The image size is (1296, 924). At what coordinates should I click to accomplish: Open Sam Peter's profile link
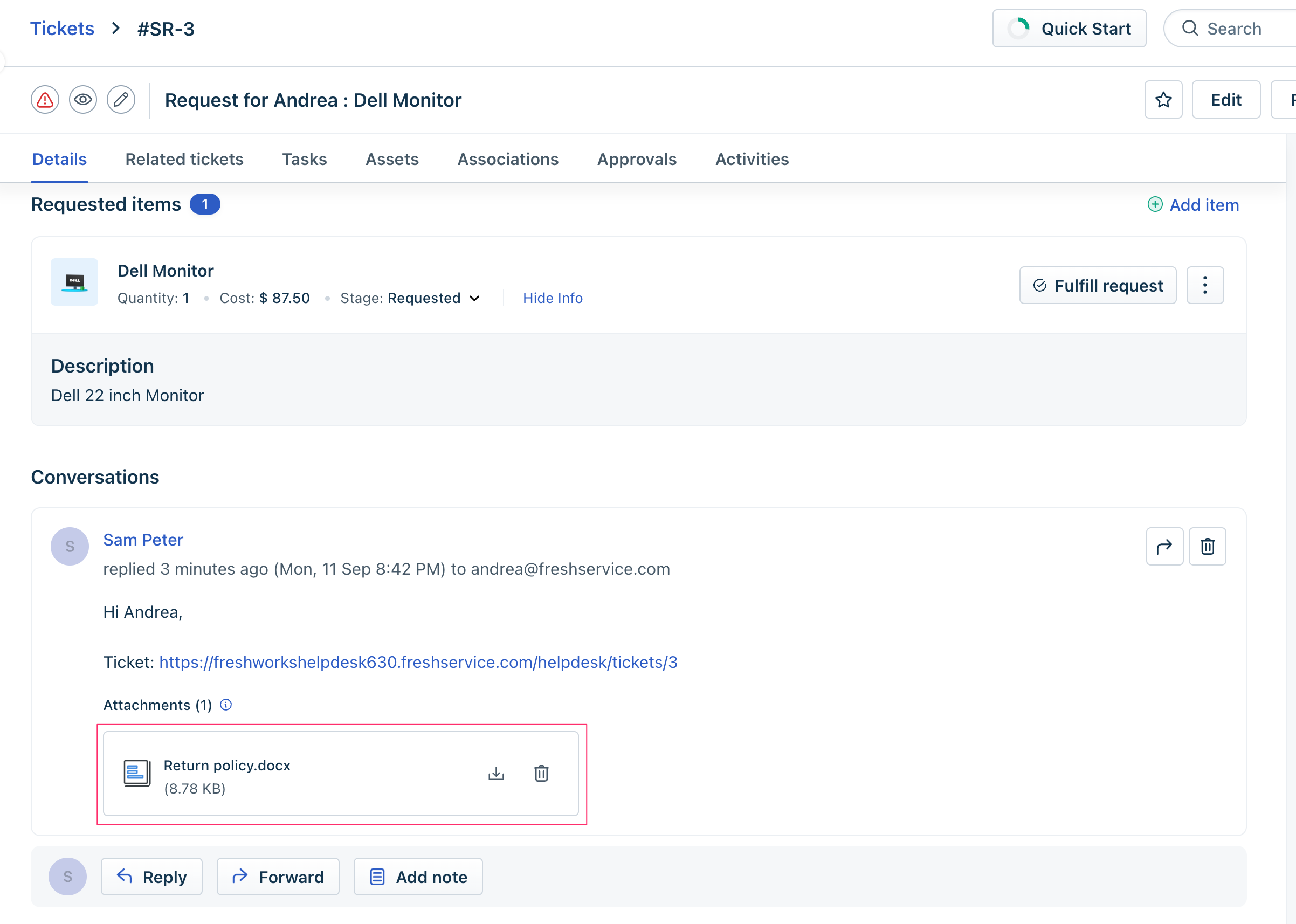point(143,540)
